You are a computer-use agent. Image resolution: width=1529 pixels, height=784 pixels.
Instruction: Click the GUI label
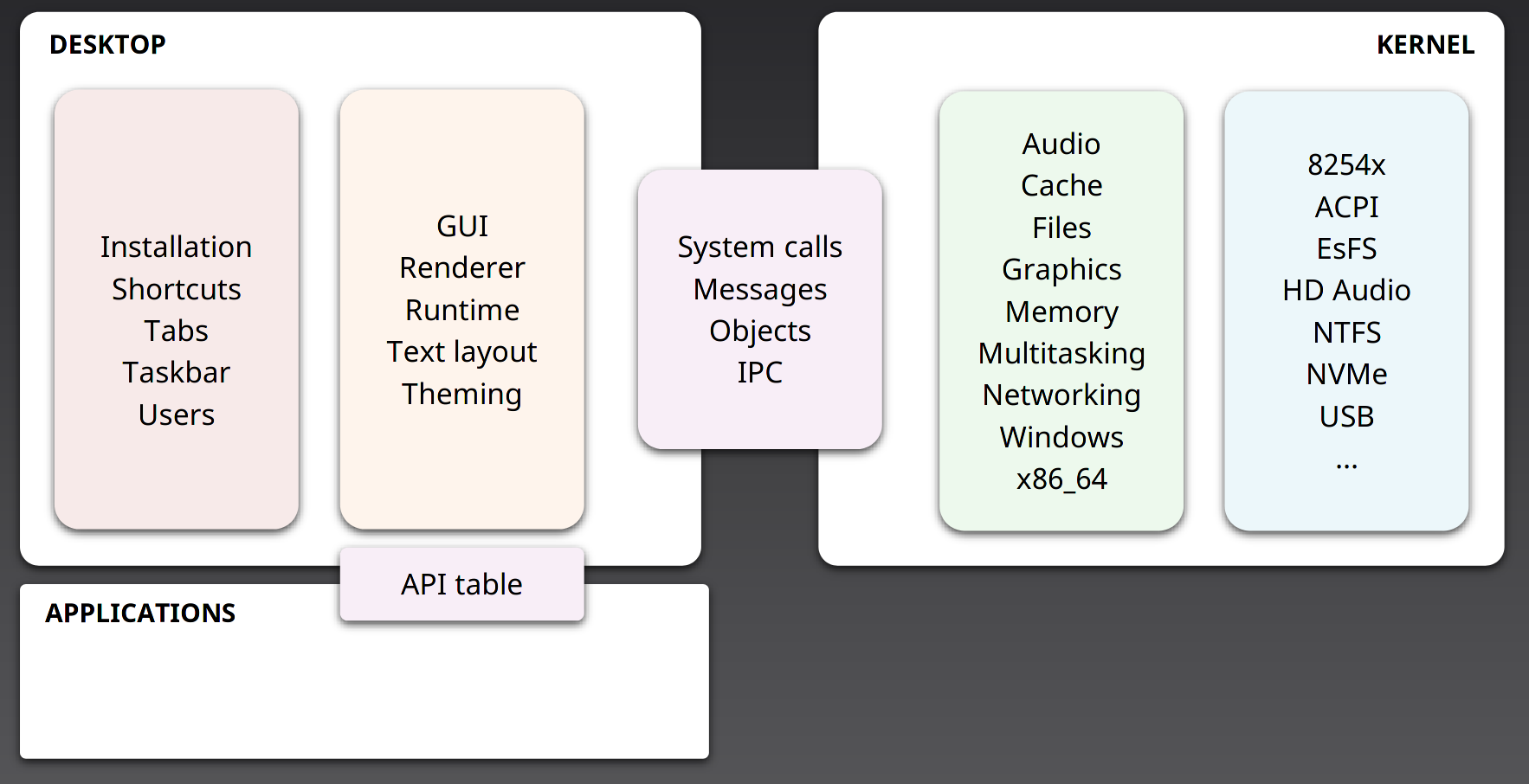[461, 227]
